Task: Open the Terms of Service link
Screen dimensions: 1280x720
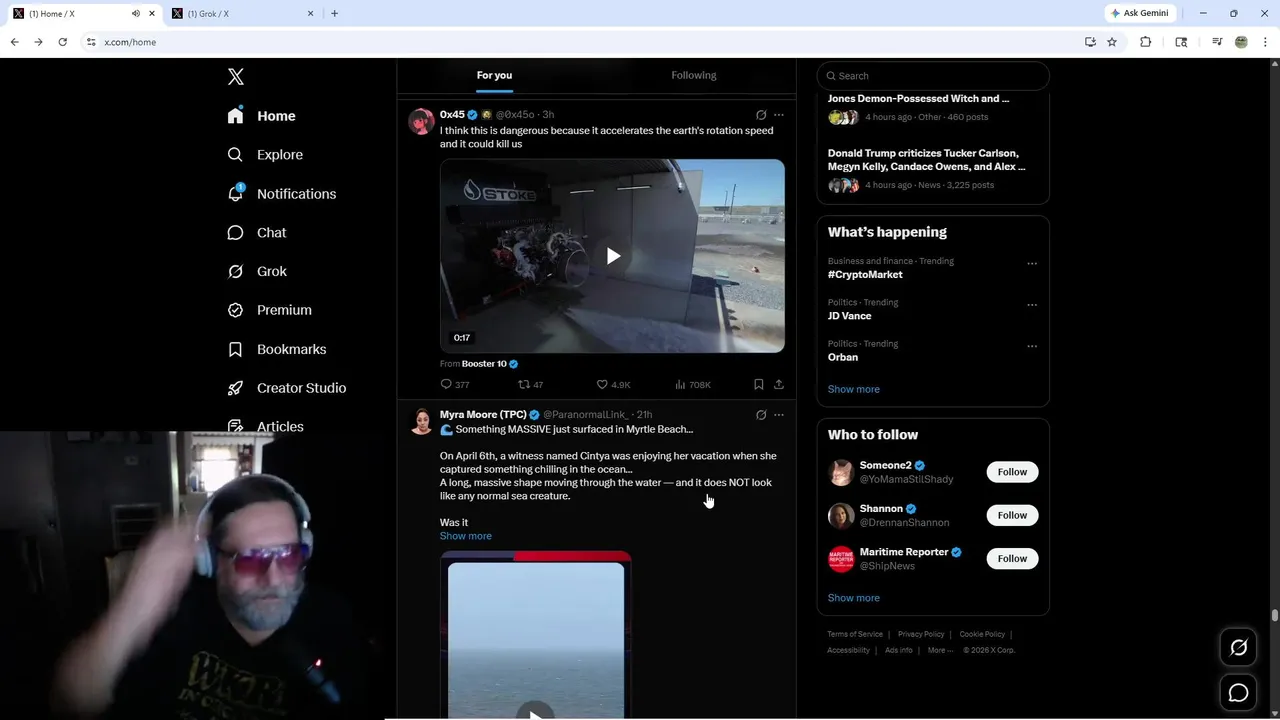Action: (855, 634)
